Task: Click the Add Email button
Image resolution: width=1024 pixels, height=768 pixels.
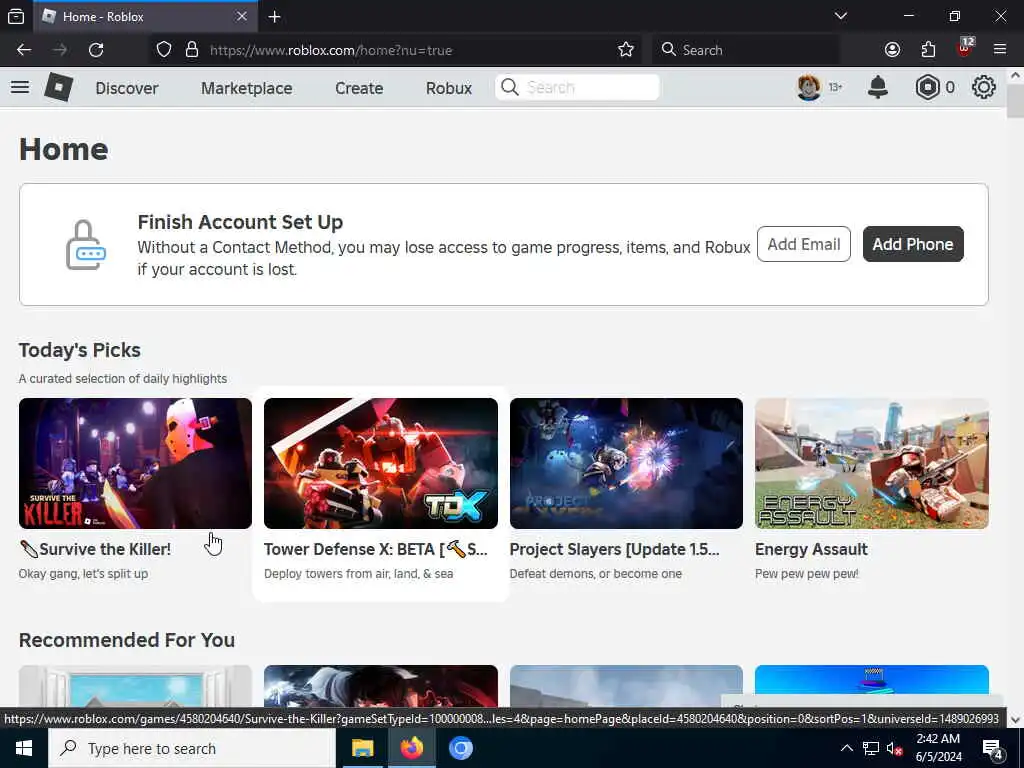Action: tap(803, 244)
